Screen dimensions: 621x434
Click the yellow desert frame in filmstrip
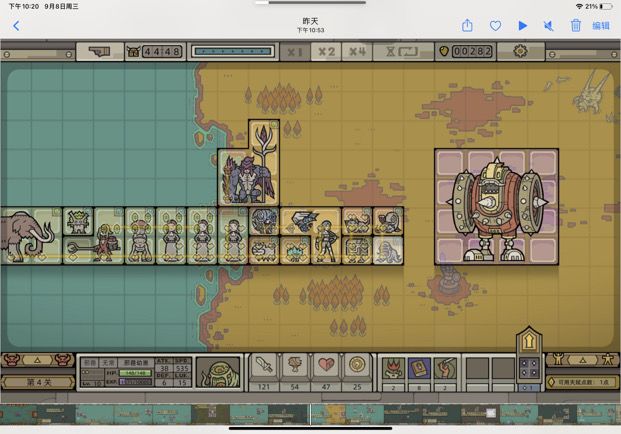pos(335,414)
